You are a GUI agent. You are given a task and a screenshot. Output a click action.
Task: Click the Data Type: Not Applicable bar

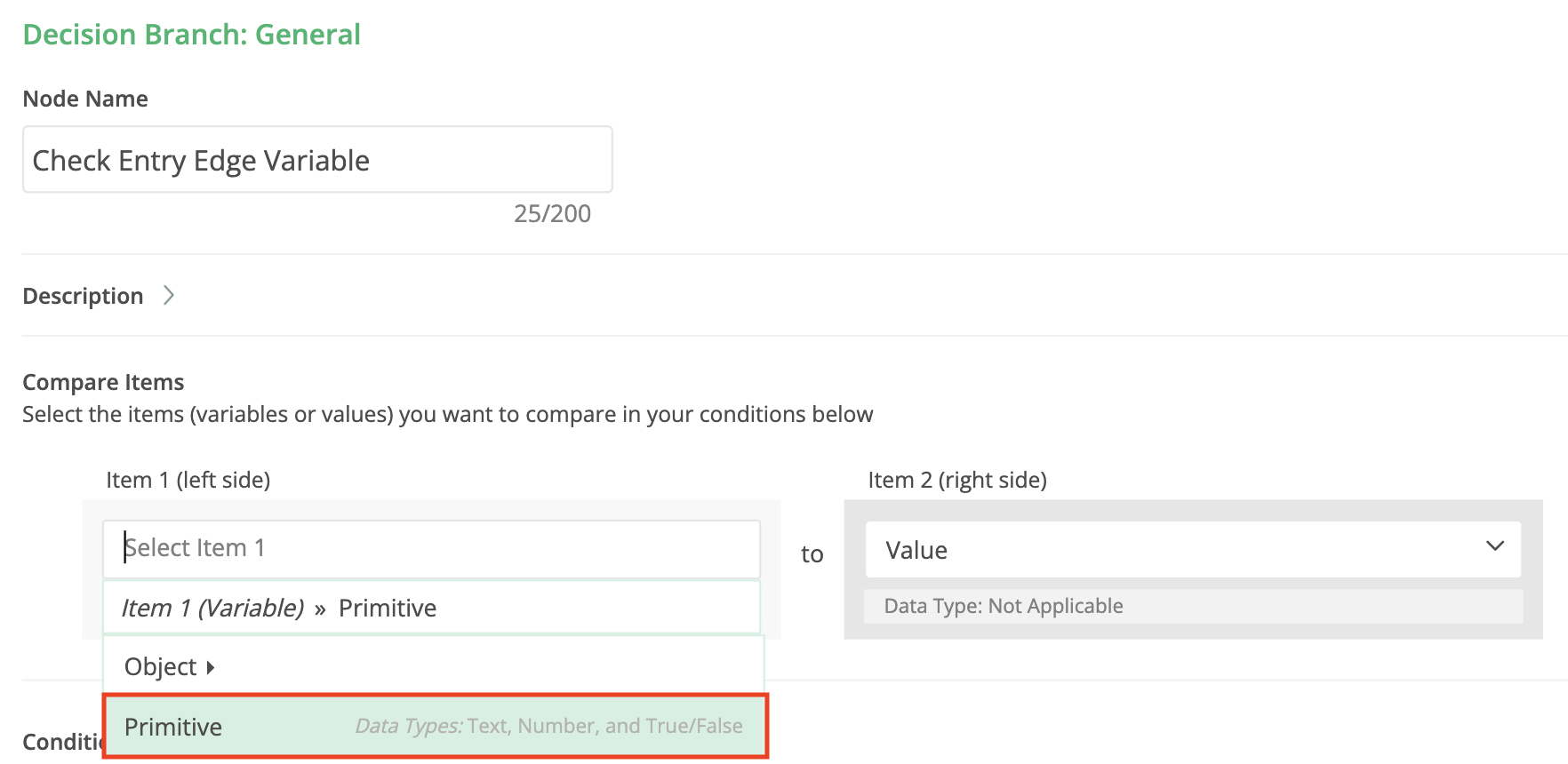(x=1192, y=606)
